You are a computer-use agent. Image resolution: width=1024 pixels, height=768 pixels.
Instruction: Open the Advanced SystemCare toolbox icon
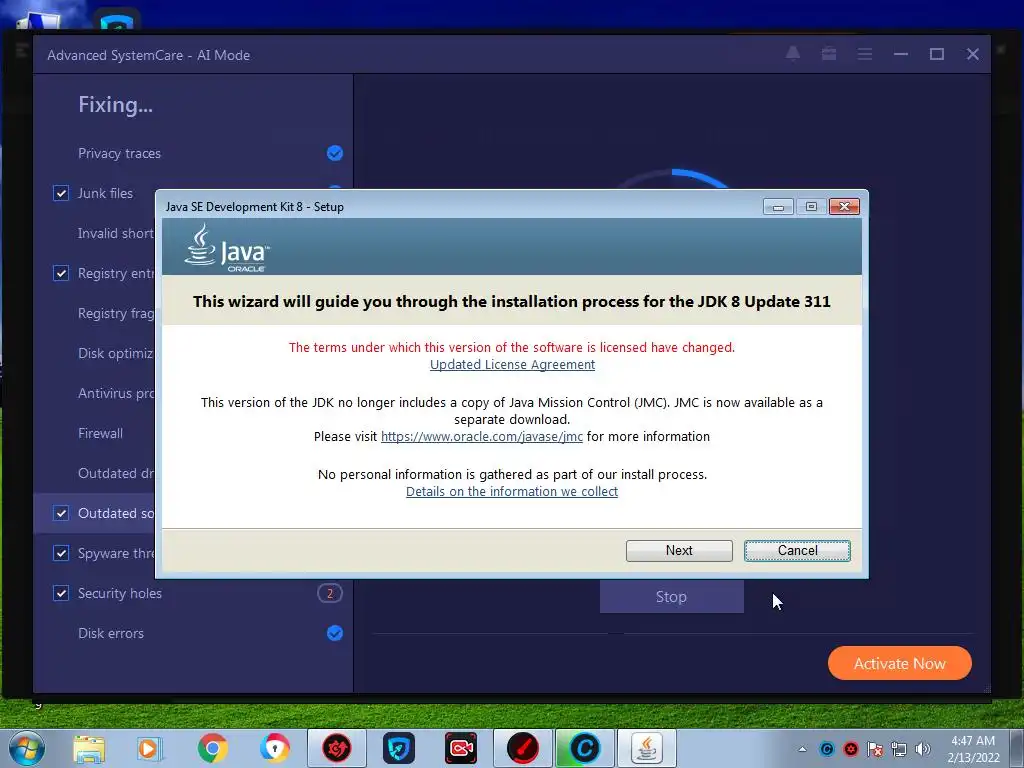click(829, 54)
